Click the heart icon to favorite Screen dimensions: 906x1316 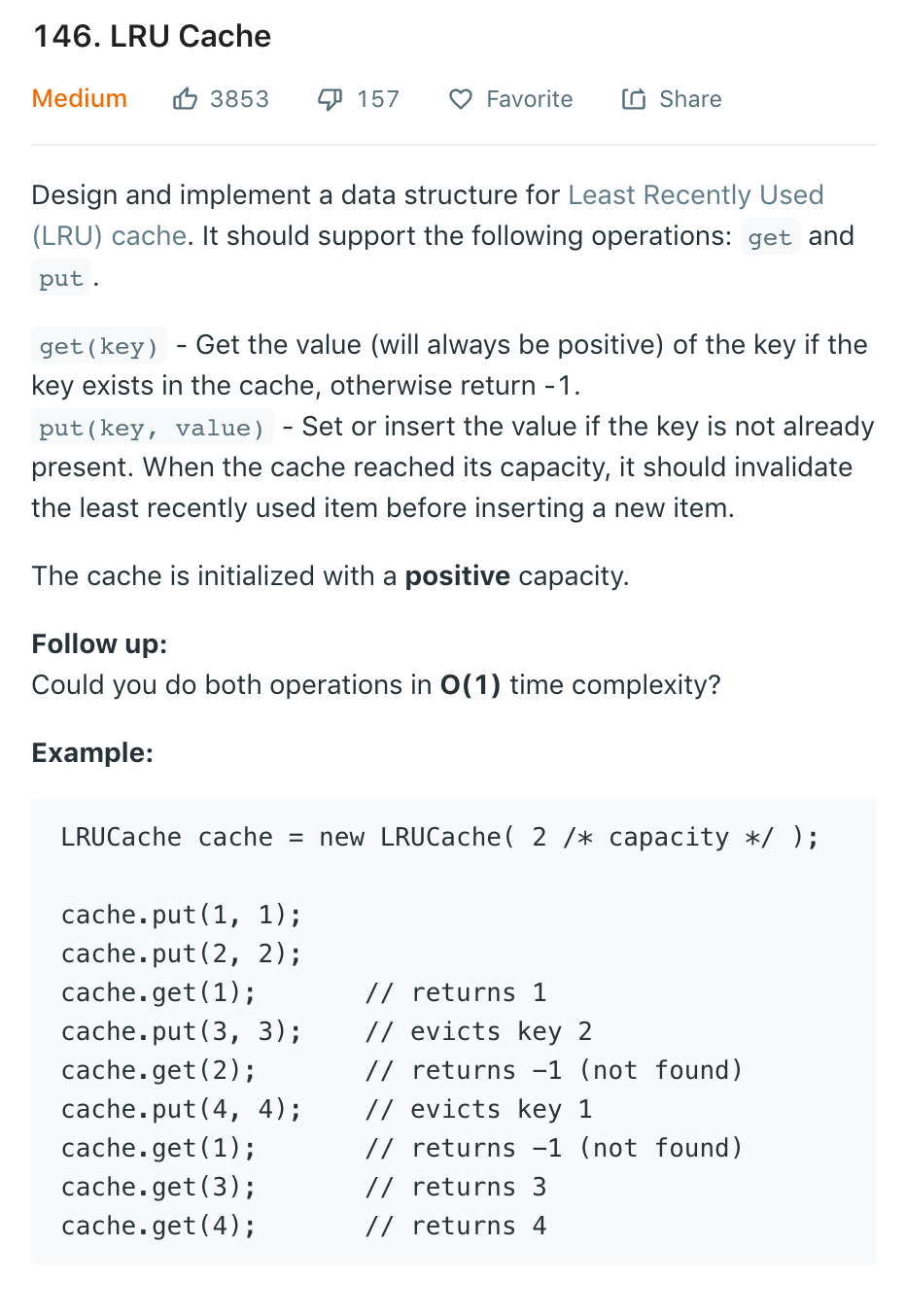click(x=461, y=99)
